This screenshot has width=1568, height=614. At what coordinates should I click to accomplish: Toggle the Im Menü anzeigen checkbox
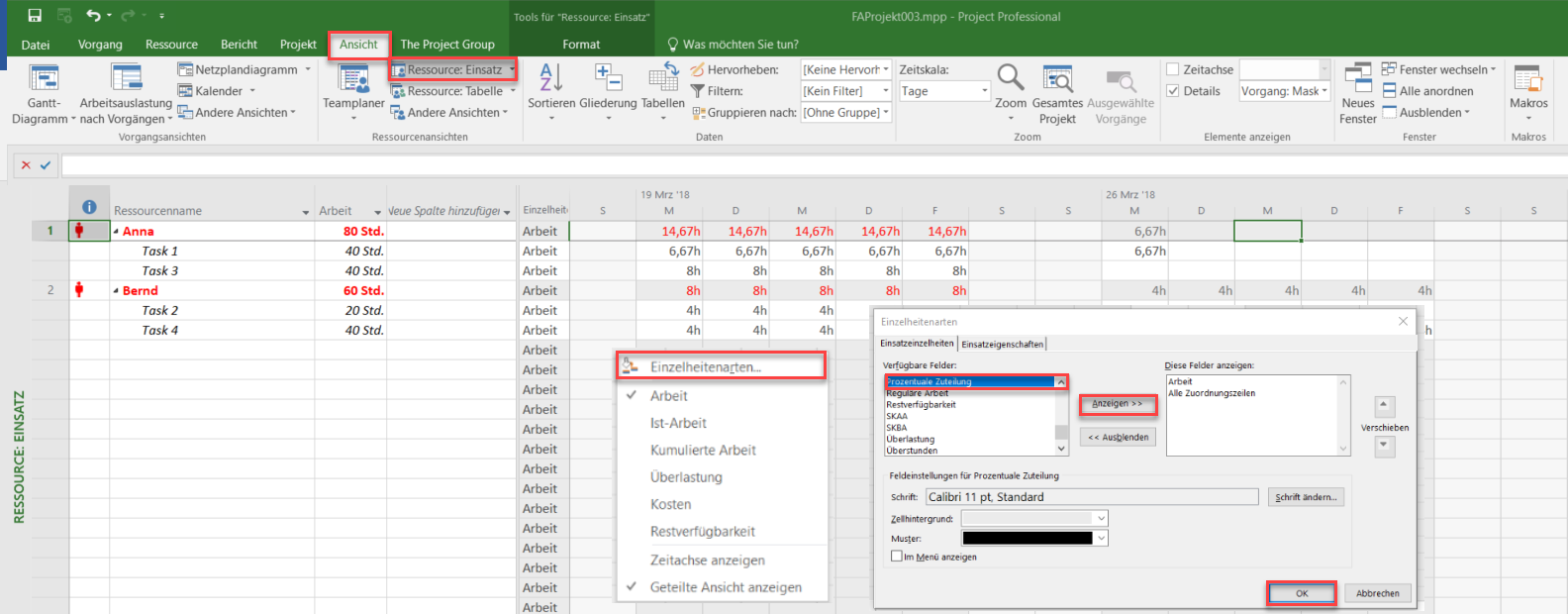(x=897, y=557)
